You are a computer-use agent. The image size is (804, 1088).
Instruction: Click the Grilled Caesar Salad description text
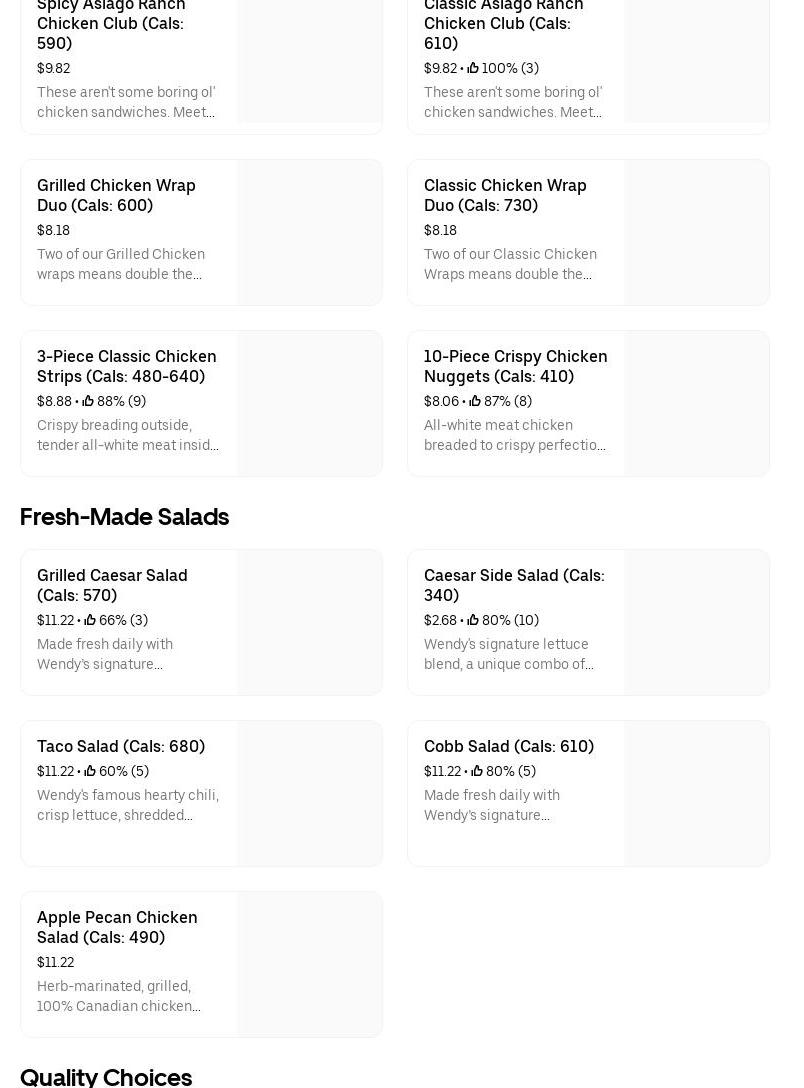point(105,654)
